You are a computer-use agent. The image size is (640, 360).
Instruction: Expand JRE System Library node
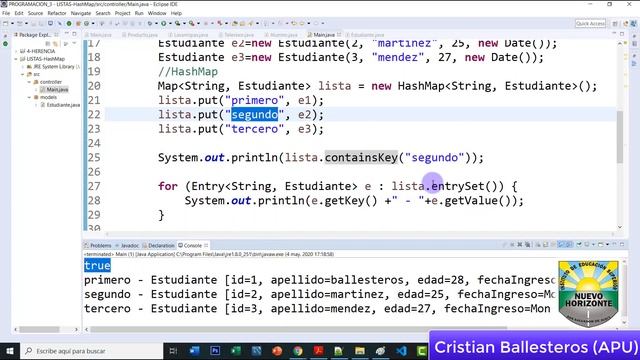click(x=23, y=67)
